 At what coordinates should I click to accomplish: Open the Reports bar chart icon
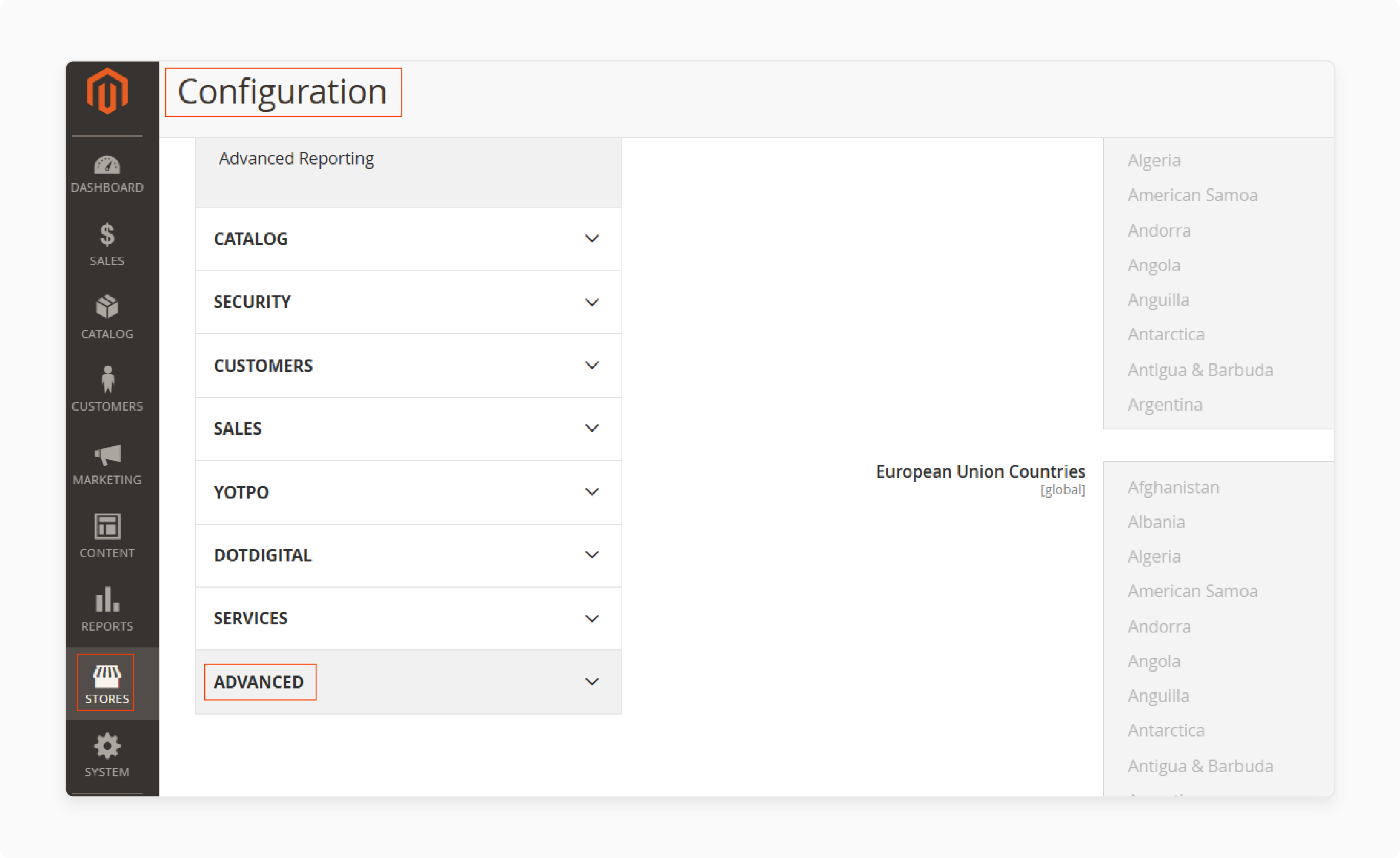pos(107,599)
